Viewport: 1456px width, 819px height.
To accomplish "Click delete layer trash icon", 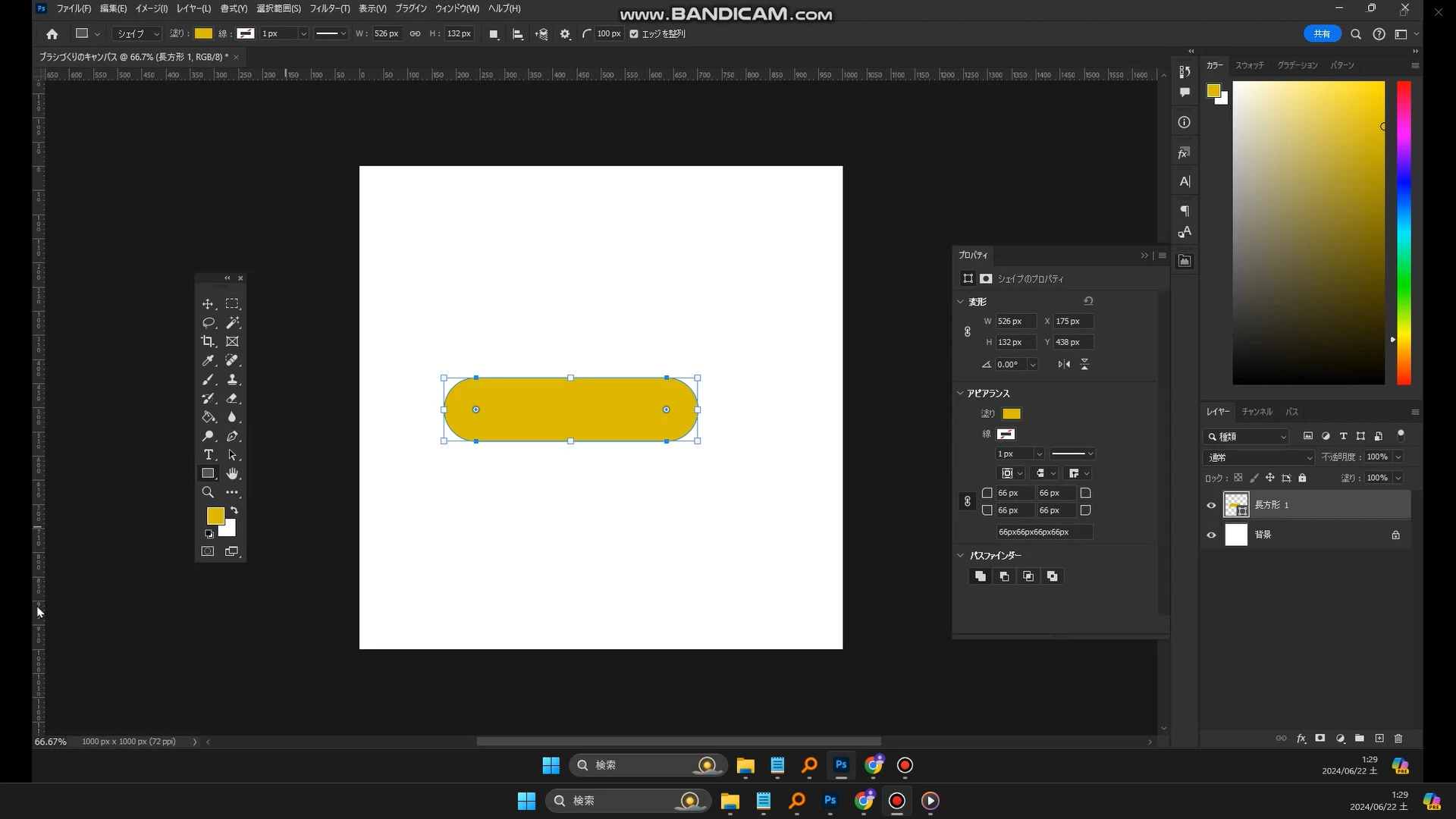I will click(1398, 739).
